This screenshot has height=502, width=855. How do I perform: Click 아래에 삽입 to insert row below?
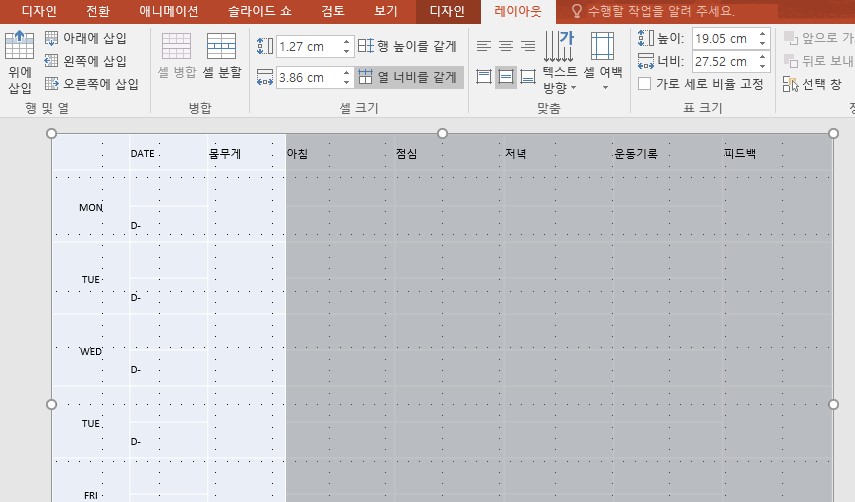coord(86,38)
